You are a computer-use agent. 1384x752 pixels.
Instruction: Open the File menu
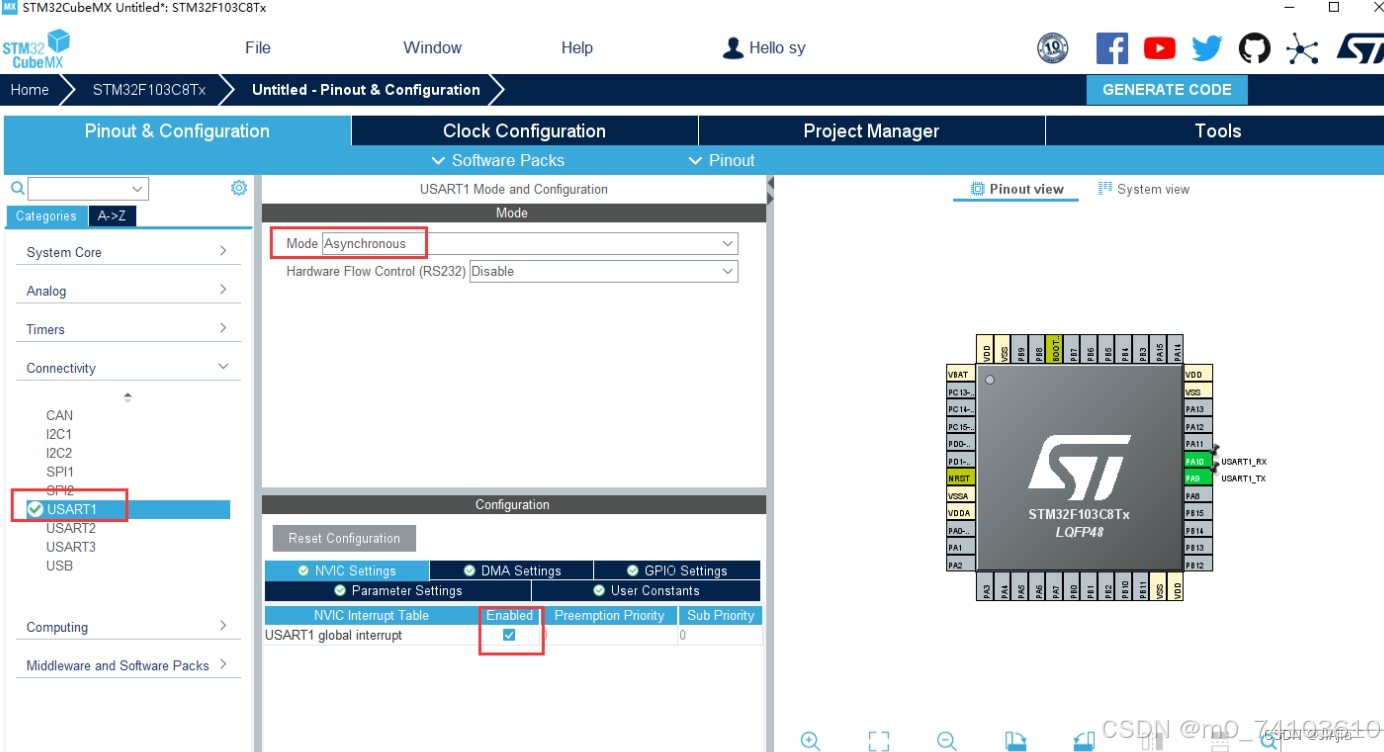coord(258,48)
